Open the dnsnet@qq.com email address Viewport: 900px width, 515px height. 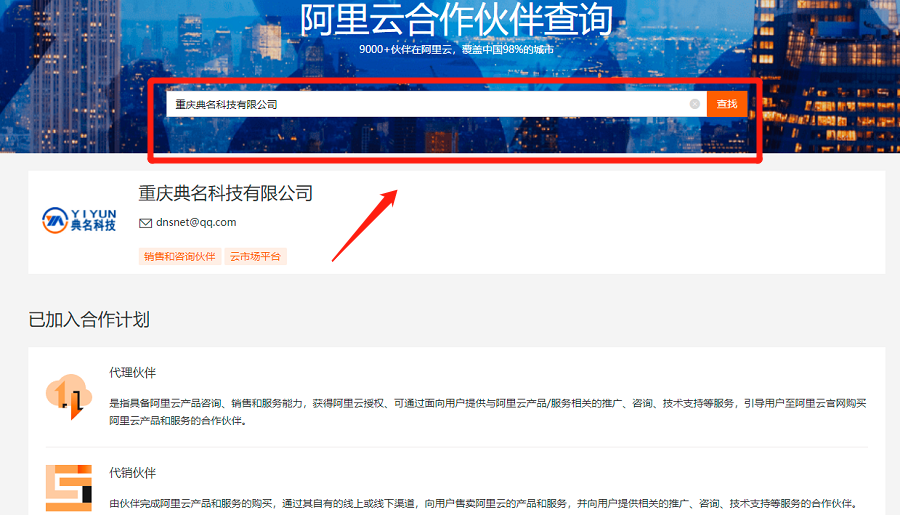(196, 222)
